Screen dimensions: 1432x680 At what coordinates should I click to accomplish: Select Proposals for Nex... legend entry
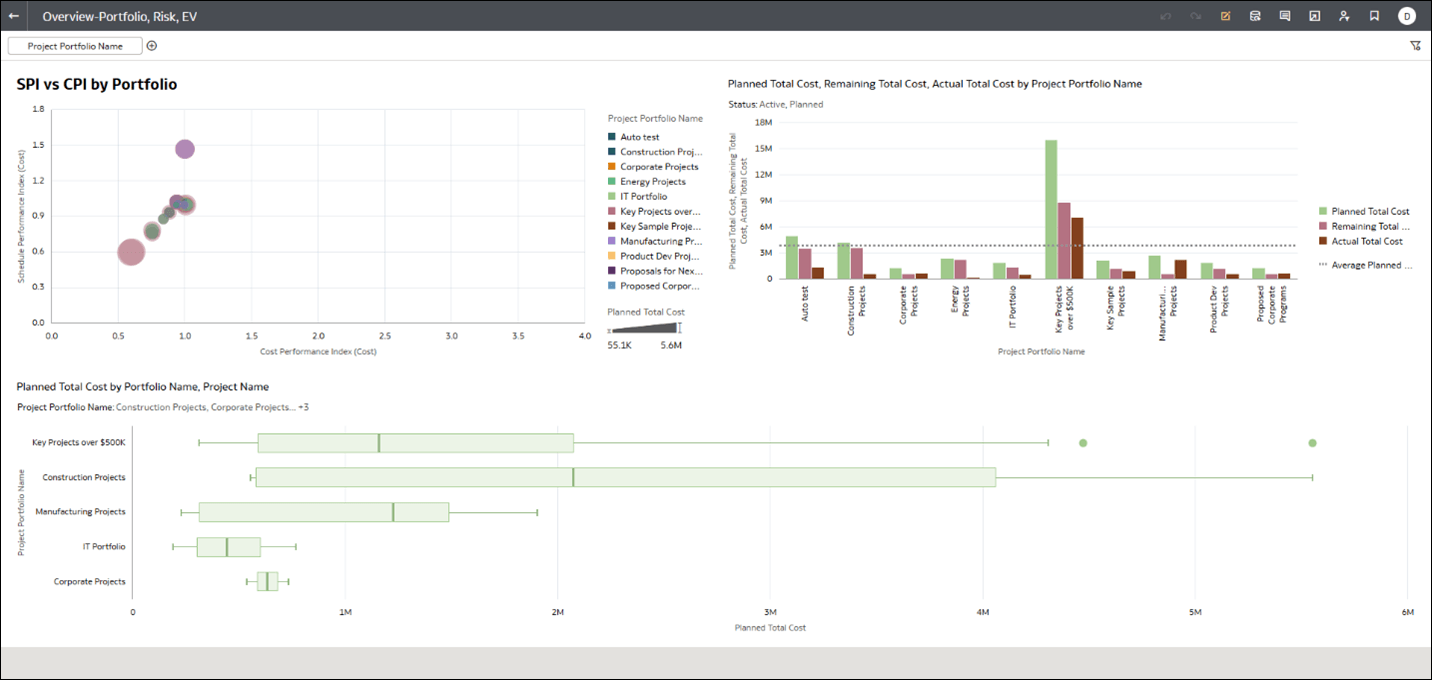click(655, 271)
